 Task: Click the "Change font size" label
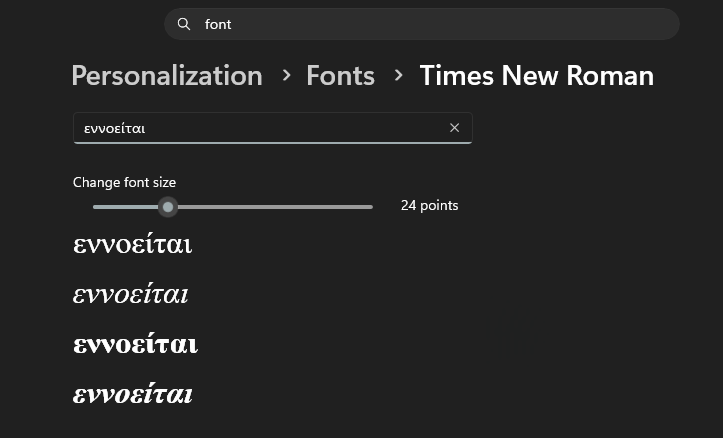(x=124, y=183)
